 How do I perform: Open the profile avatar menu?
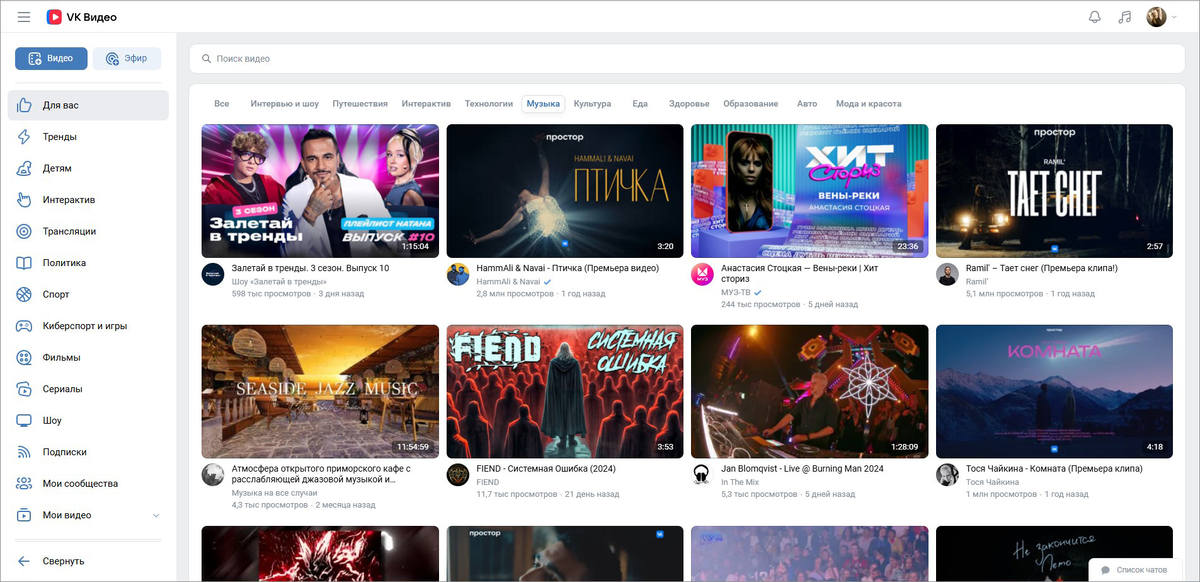[x=1162, y=17]
